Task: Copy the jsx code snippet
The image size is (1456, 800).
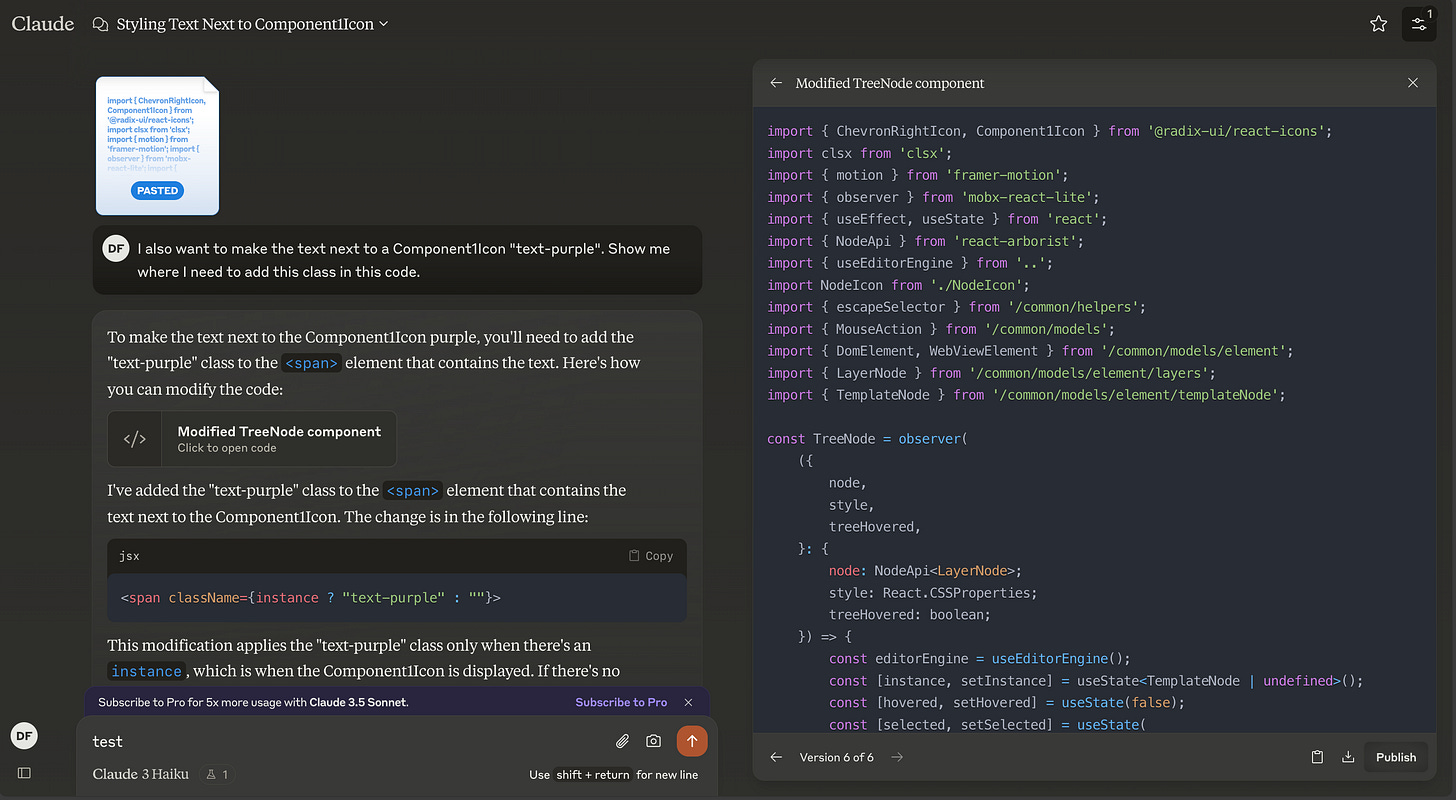Action: point(651,556)
